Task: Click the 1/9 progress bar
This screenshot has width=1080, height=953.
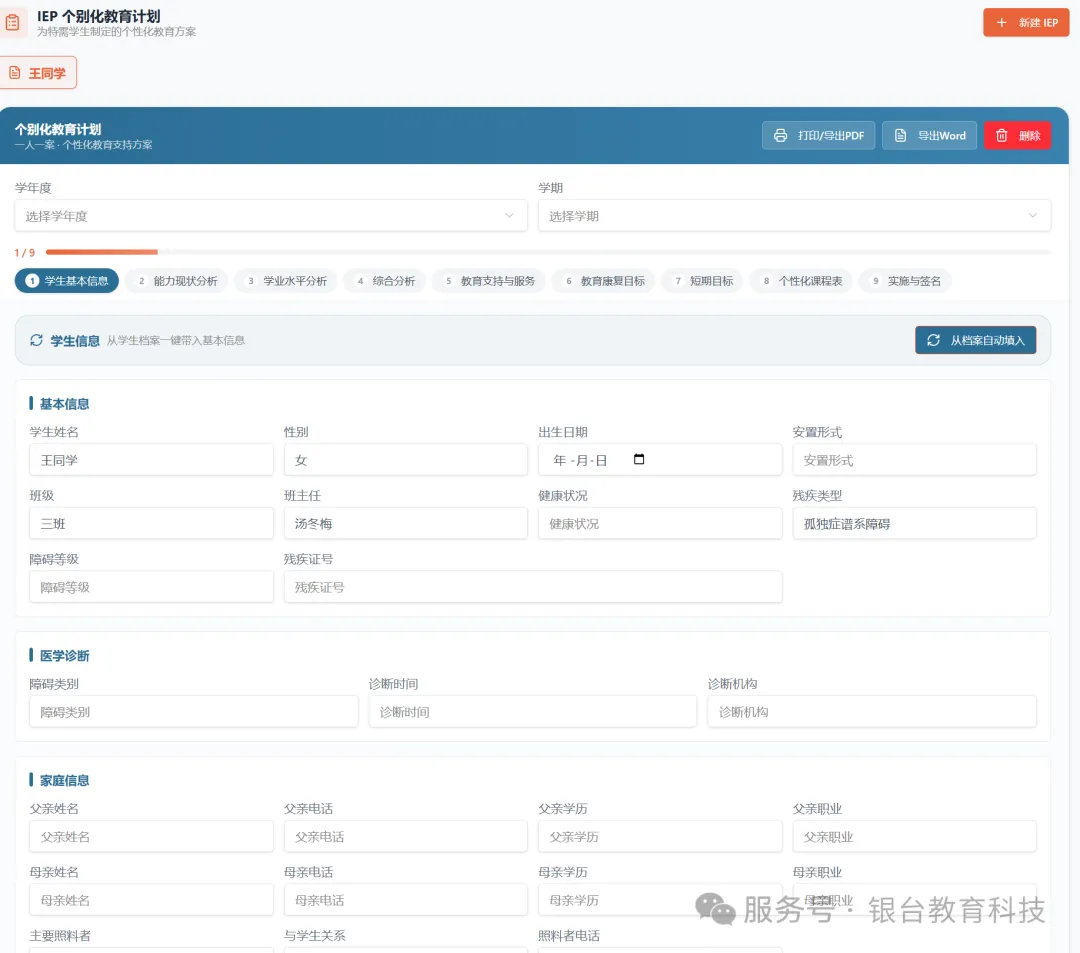Action: (x=548, y=252)
